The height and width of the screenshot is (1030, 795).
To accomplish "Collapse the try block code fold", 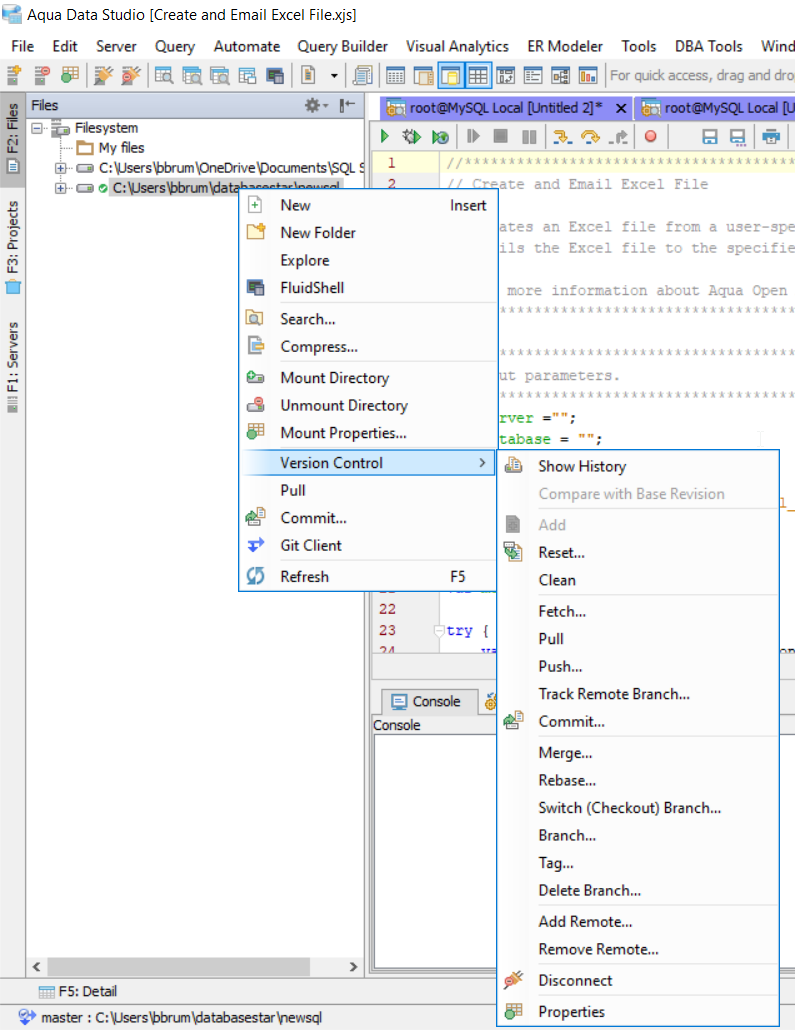I will tap(438, 631).
